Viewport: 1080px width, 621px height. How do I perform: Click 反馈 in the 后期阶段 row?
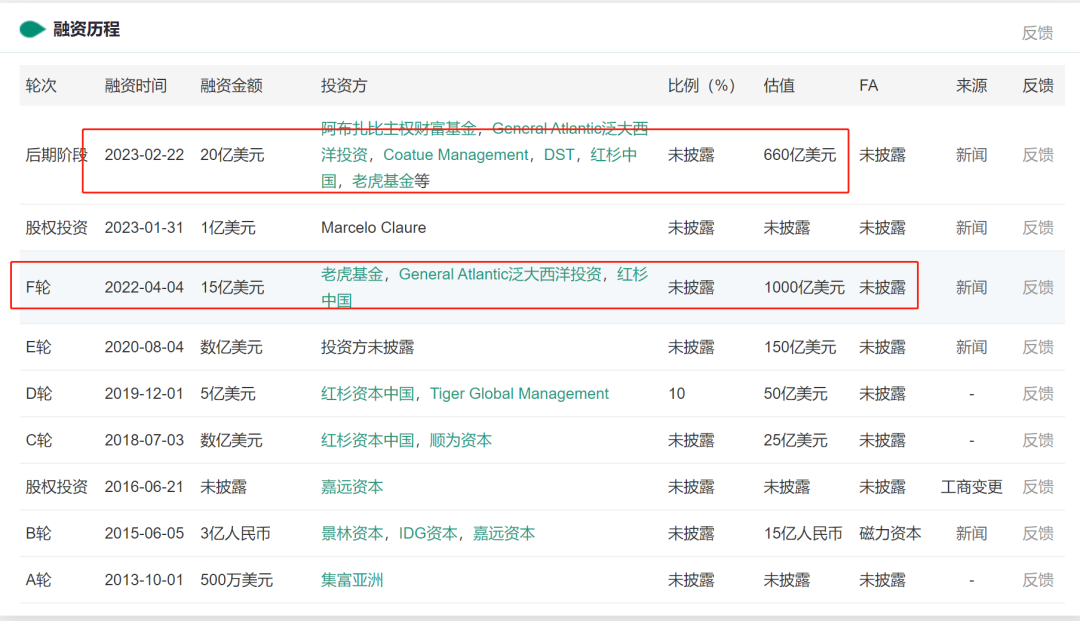coord(1037,155)
